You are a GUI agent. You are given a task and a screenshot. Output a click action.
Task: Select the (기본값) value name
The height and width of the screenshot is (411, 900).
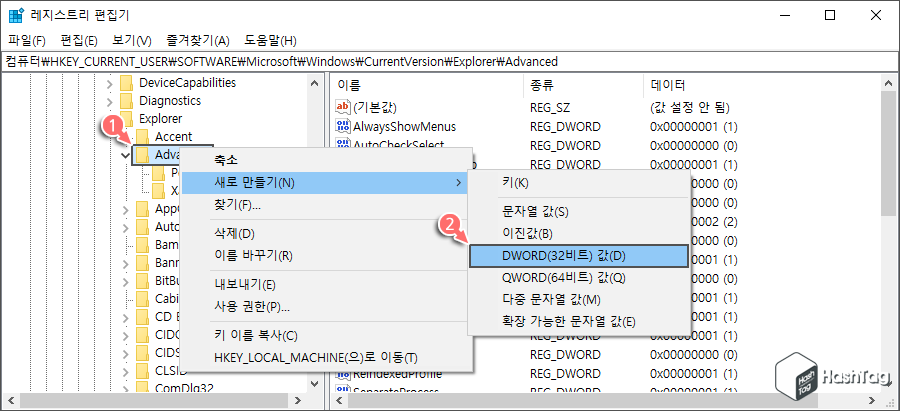pyautogui.click(x=375, y=107)
